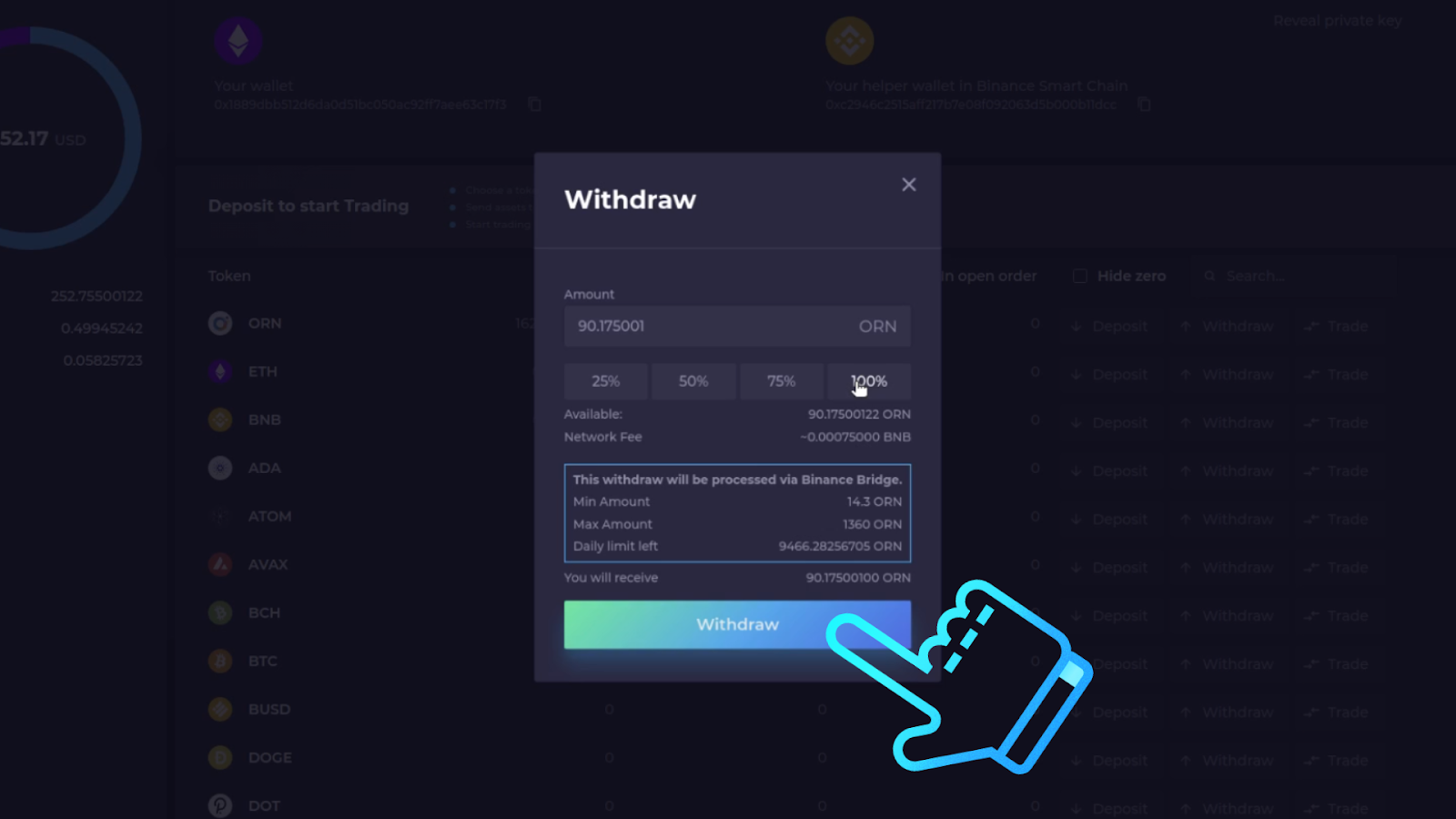This screenshot has width=1456, height=819.
Task: Deposit ETH from the token list
Action: 1110,374
